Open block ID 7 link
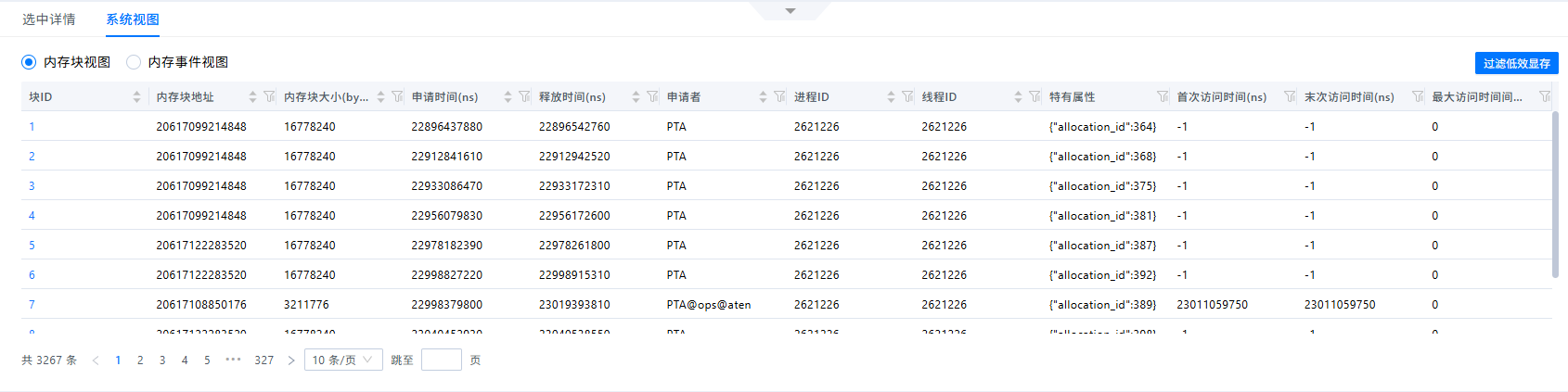 pos(32,304)
